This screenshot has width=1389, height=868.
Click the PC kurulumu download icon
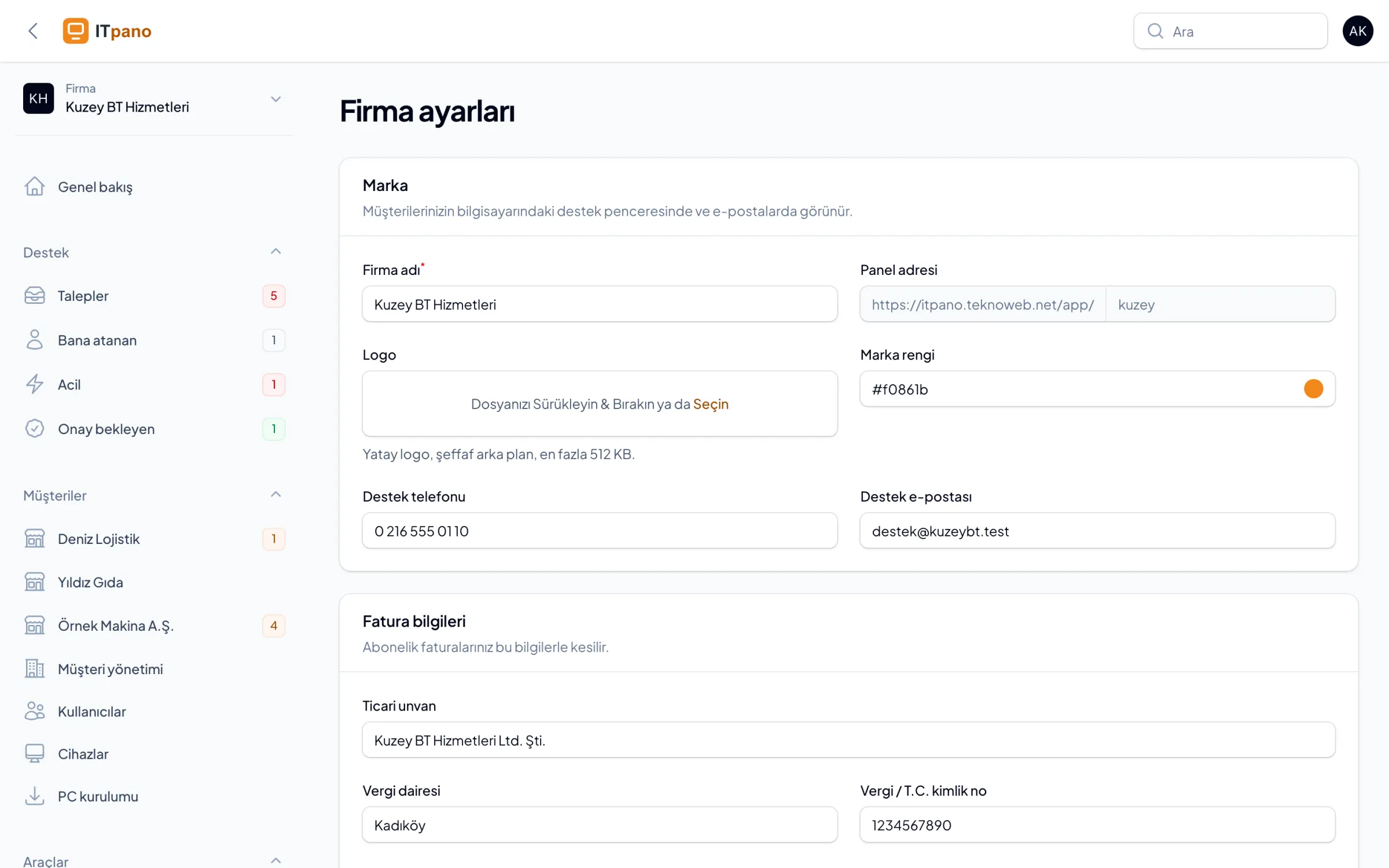click(x=35, y=796)
